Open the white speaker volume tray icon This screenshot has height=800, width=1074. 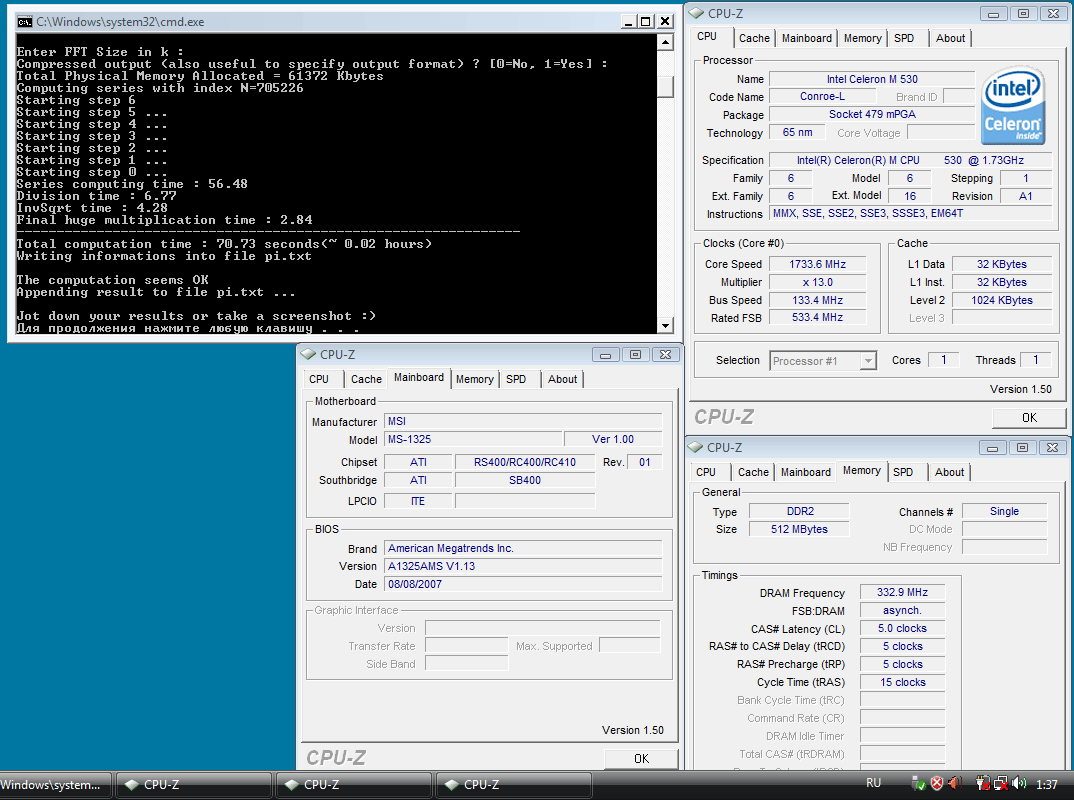pyautogui.click(x=1019, y=783)
